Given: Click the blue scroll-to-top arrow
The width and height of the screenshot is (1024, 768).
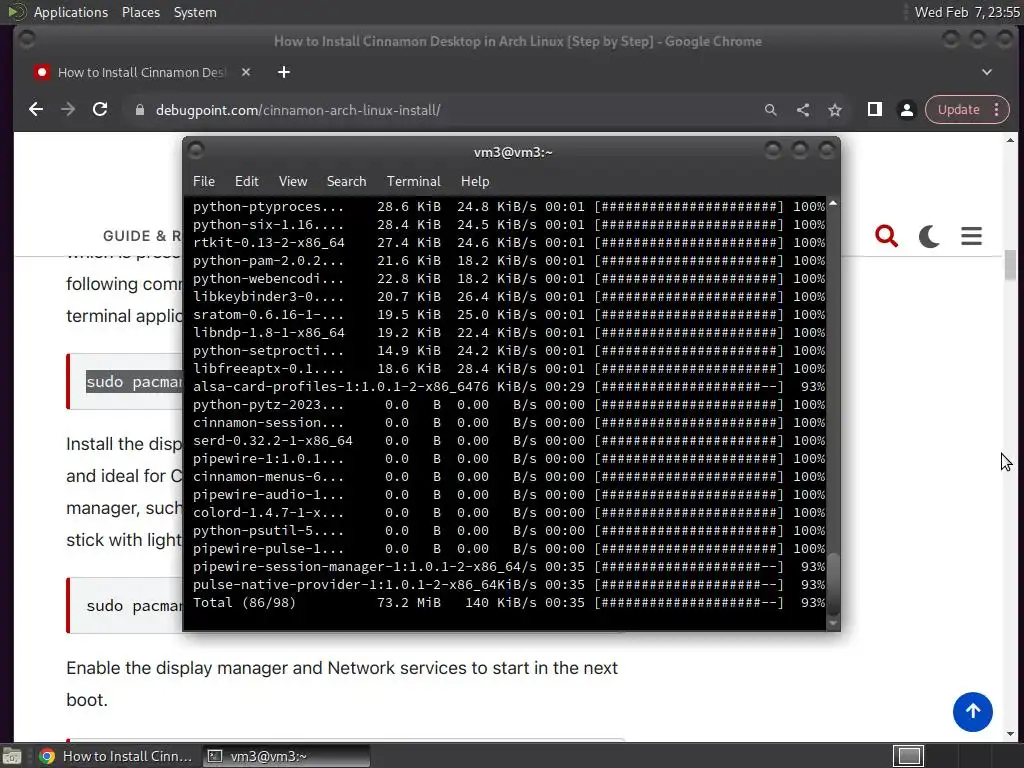Looking at the screenshot, I should pyautogui.click(x=972, y=712).
